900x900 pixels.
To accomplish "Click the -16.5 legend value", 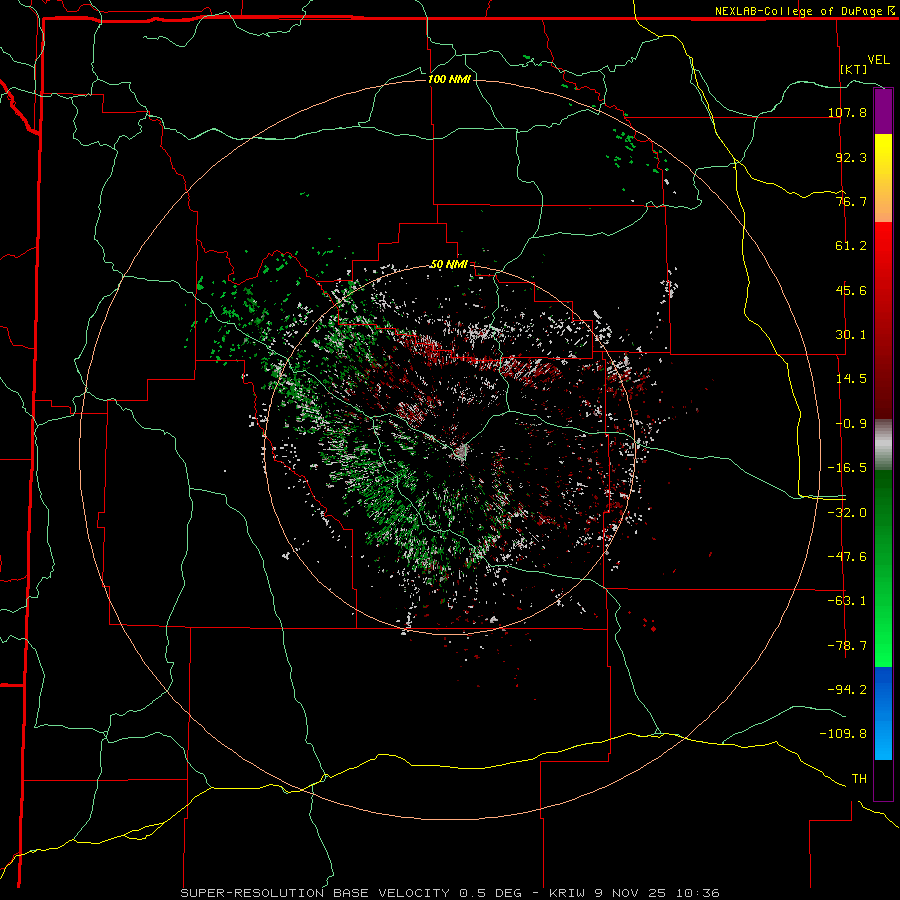I will point(847,468).
